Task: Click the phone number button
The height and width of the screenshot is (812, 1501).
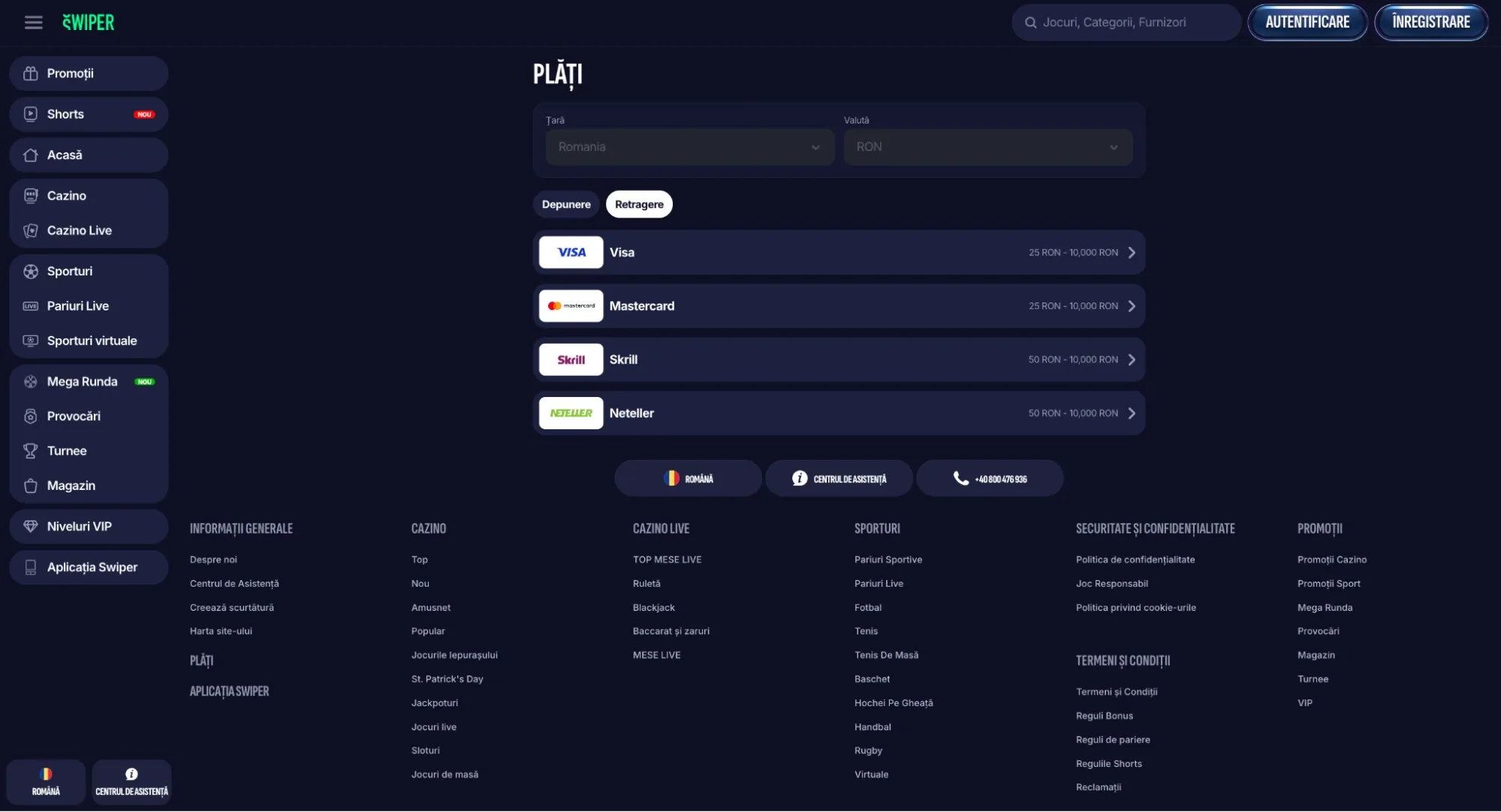Action: click(990, 479)
